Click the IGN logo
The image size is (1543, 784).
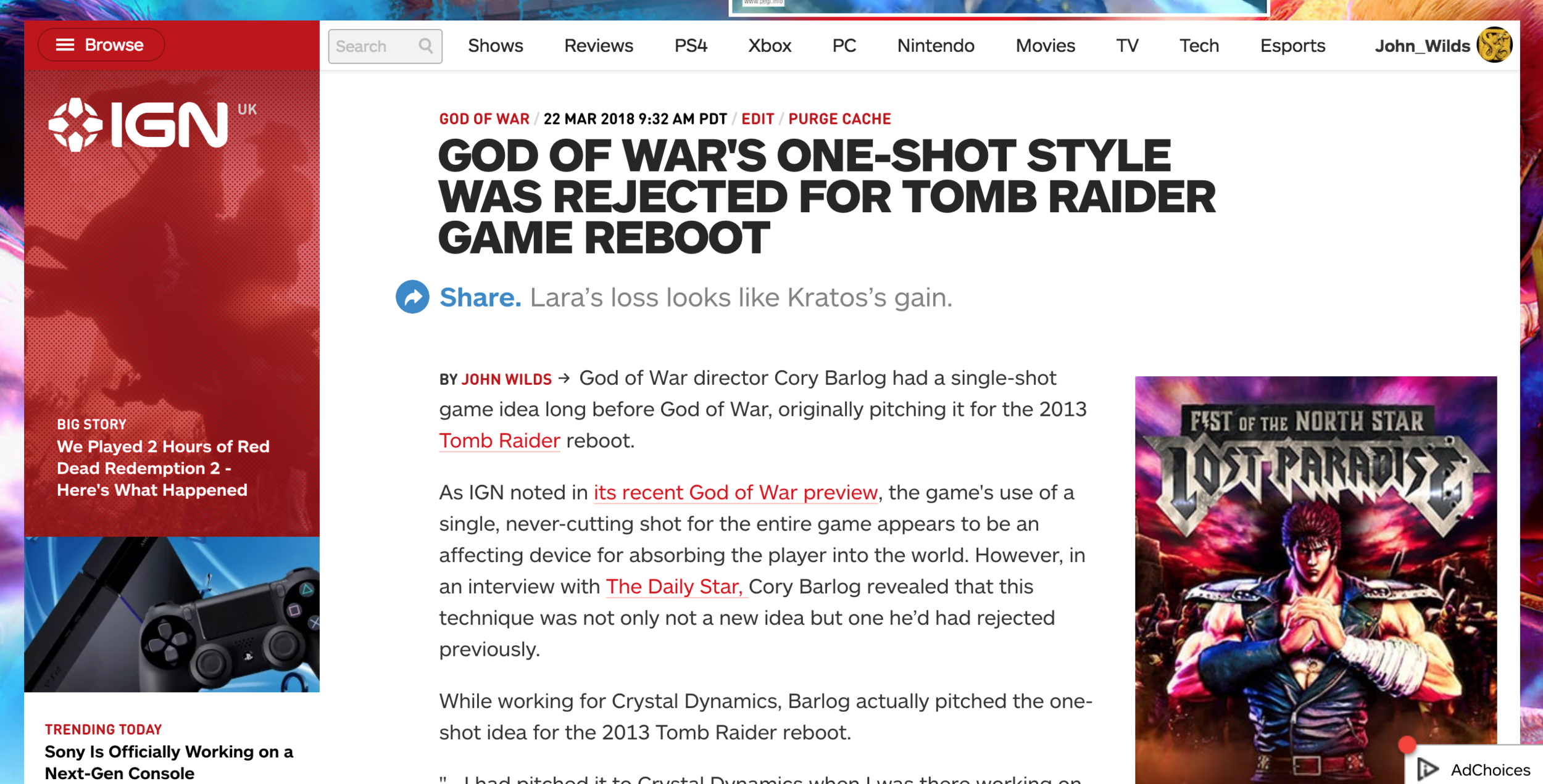[139, 125]
